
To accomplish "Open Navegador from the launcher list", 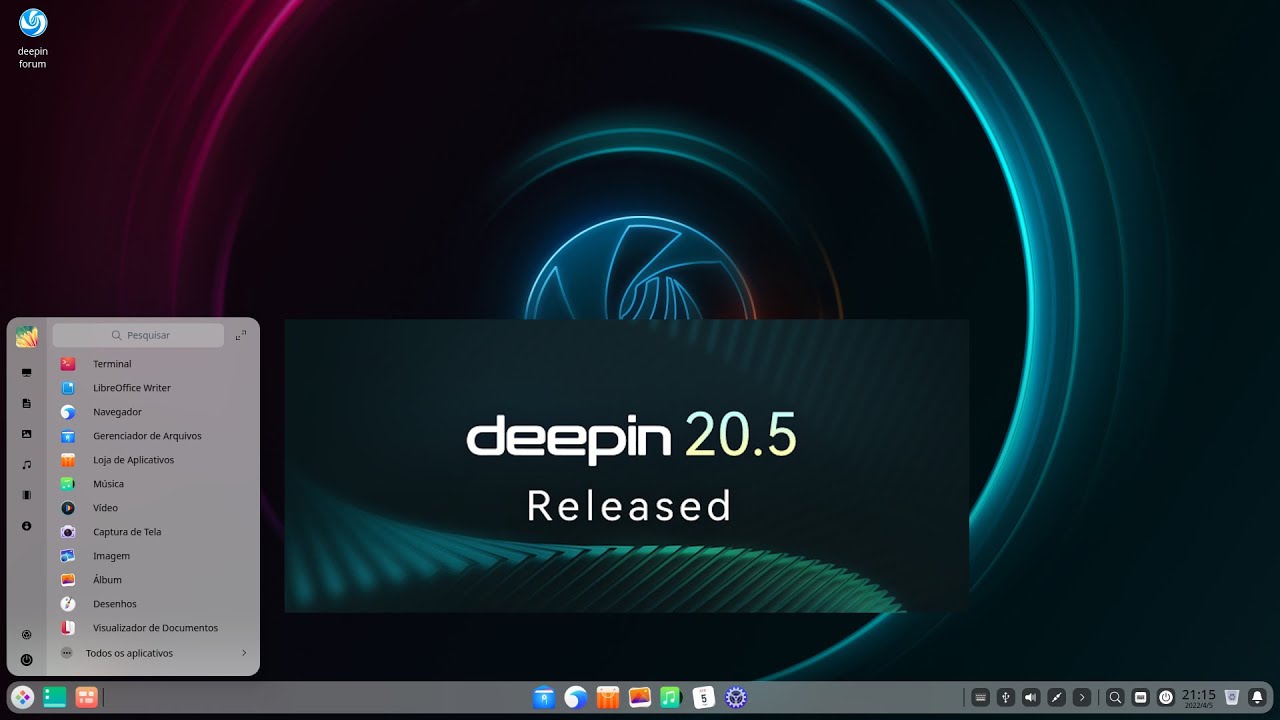I will 153,412.
